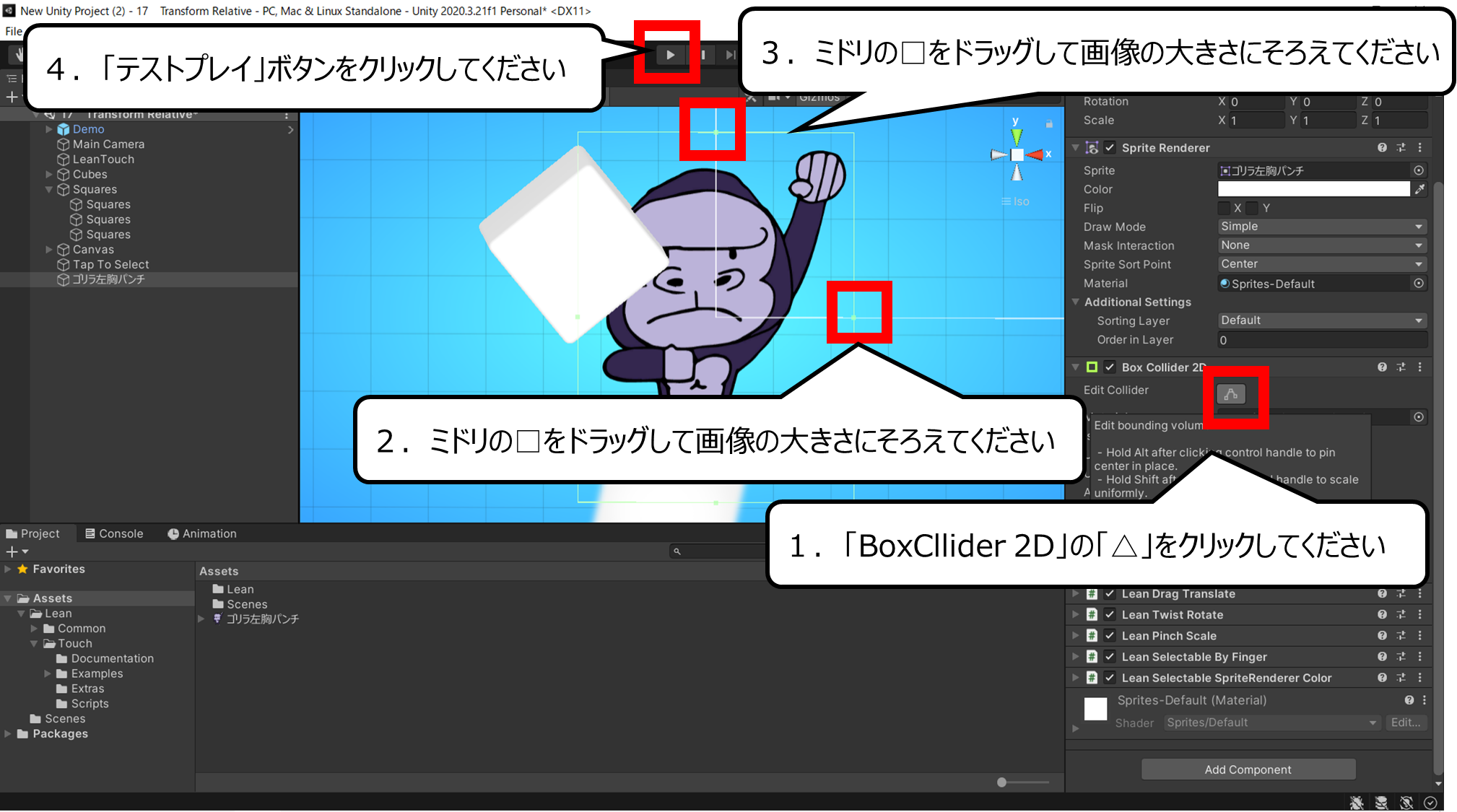
Task: Open the Mask Interaction dropdown
Action: pyautogui.click(x=1322, y=245)
